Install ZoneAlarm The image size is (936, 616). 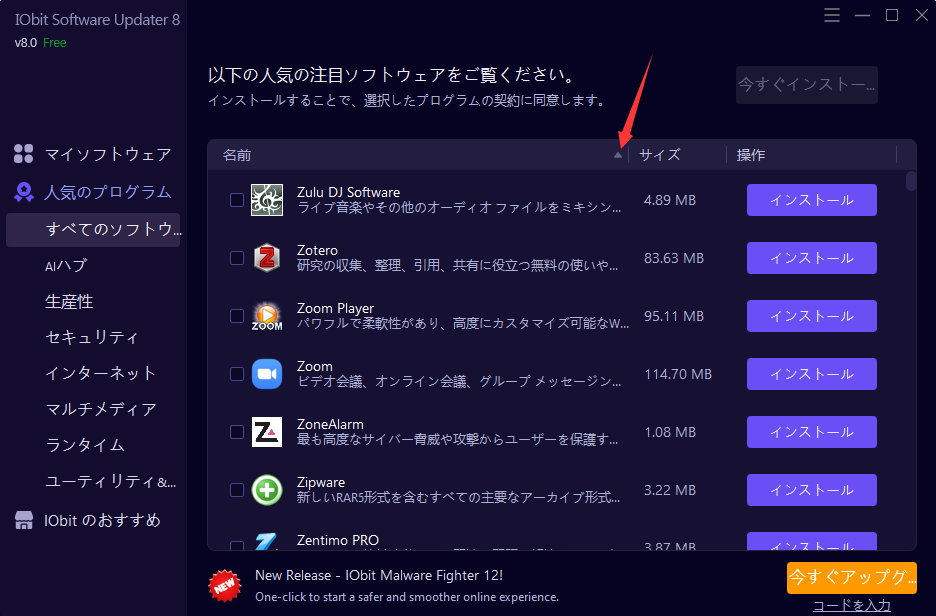pyautogui.click(x=812, y=432)
